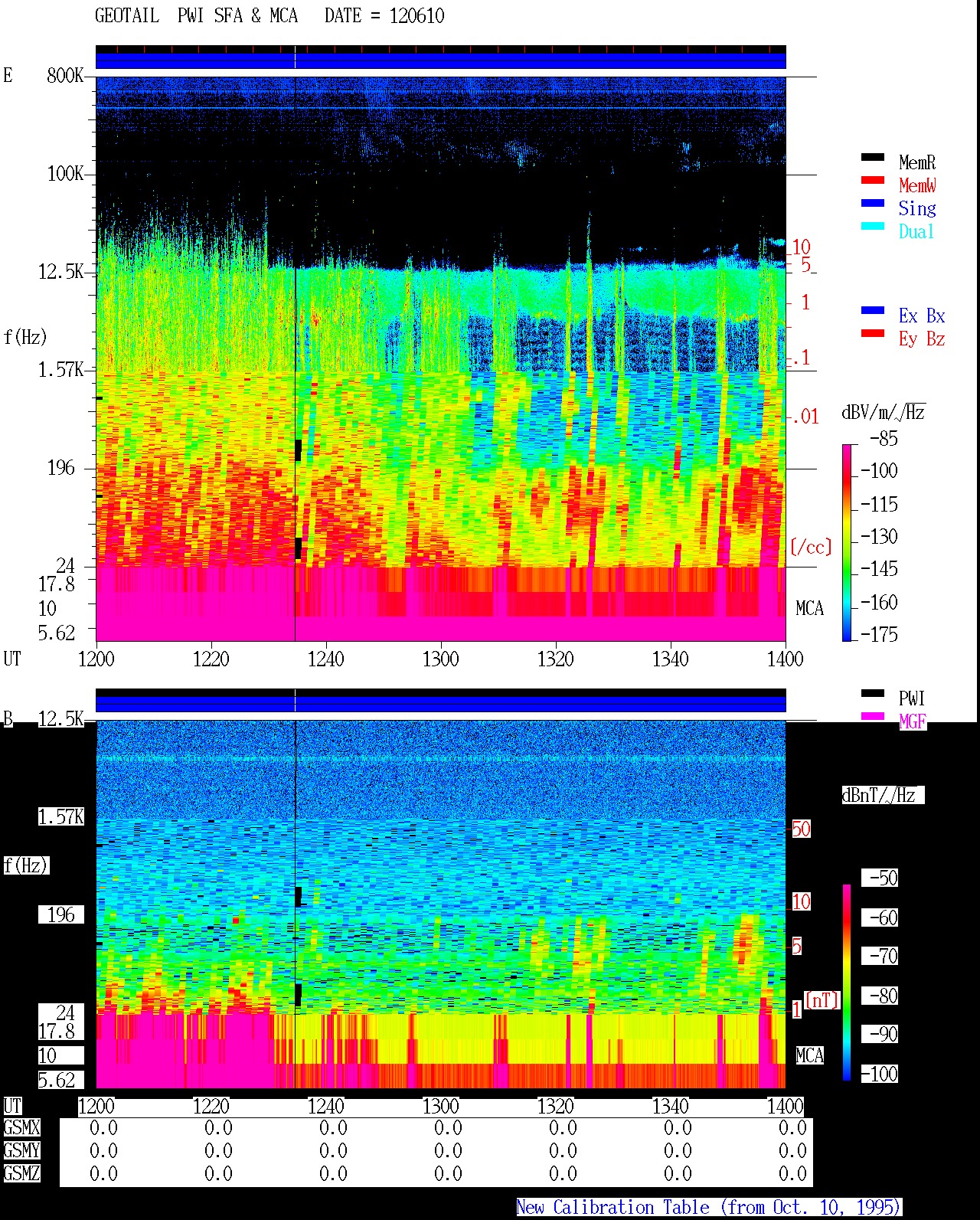The image size is (980, 1220).
Task: Click the dBnT/√Hz color scale bar
Action: point(847,983)
